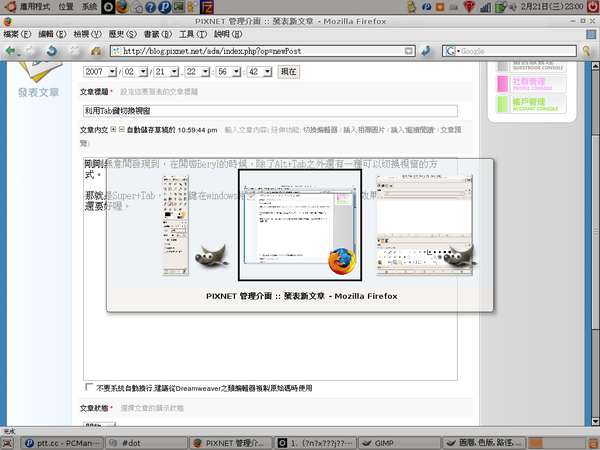Open the mail launcher envelope icon in panel
The height and width of the screenshot is (450, 600).
click(x=137, y=7)
